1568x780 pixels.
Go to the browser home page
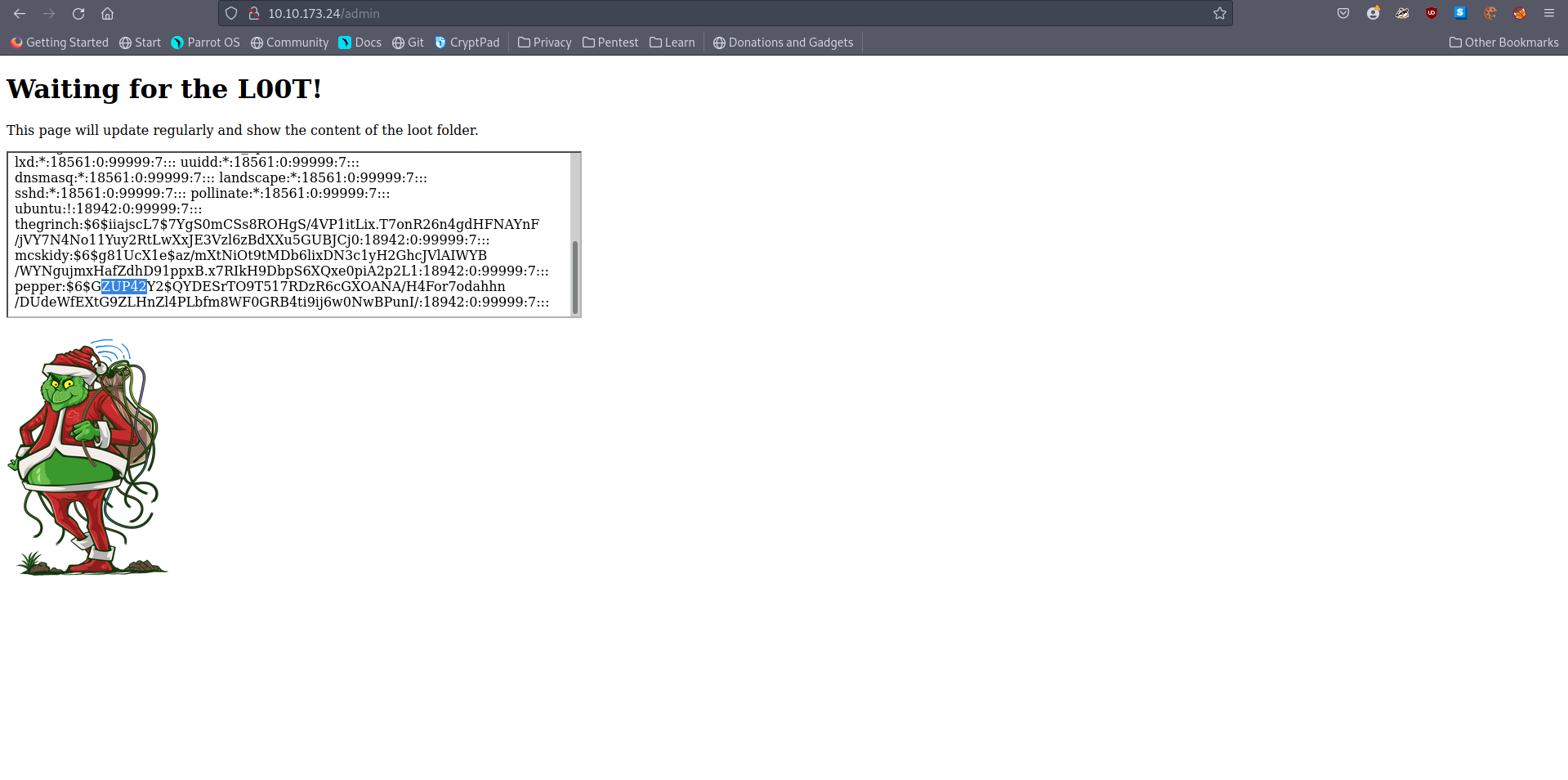(x=107, y=14)
